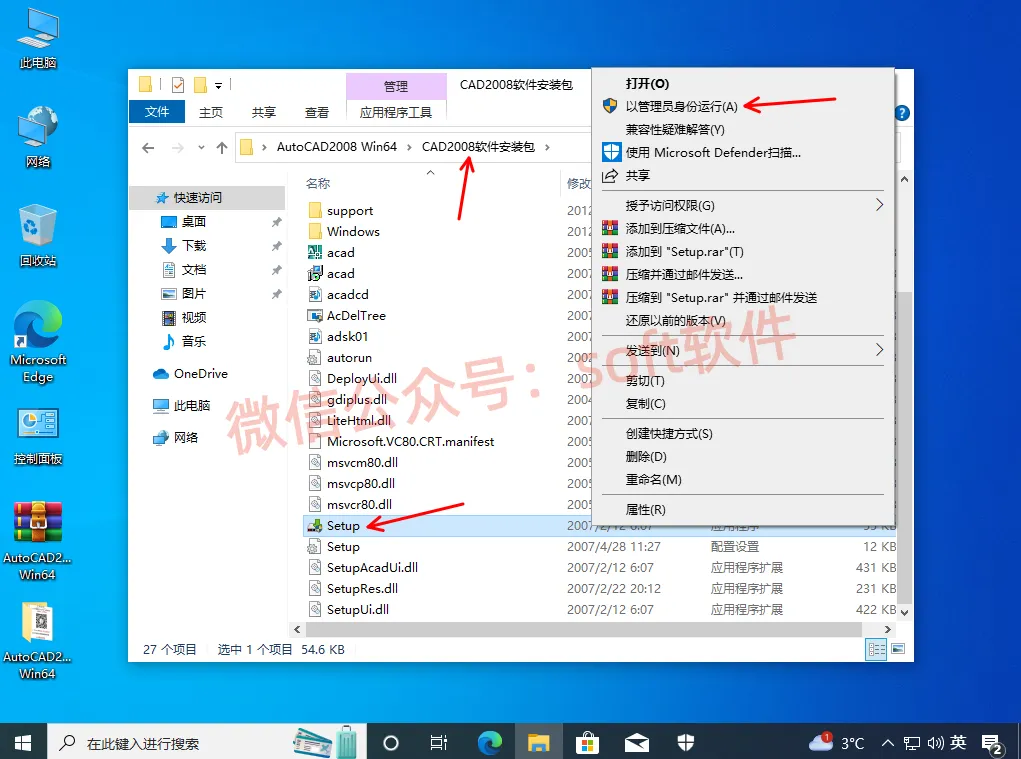Open the Windows Start menu
Image resolution: width=1021 pixels, height=759 pixels.
click(x=23, y=742)
